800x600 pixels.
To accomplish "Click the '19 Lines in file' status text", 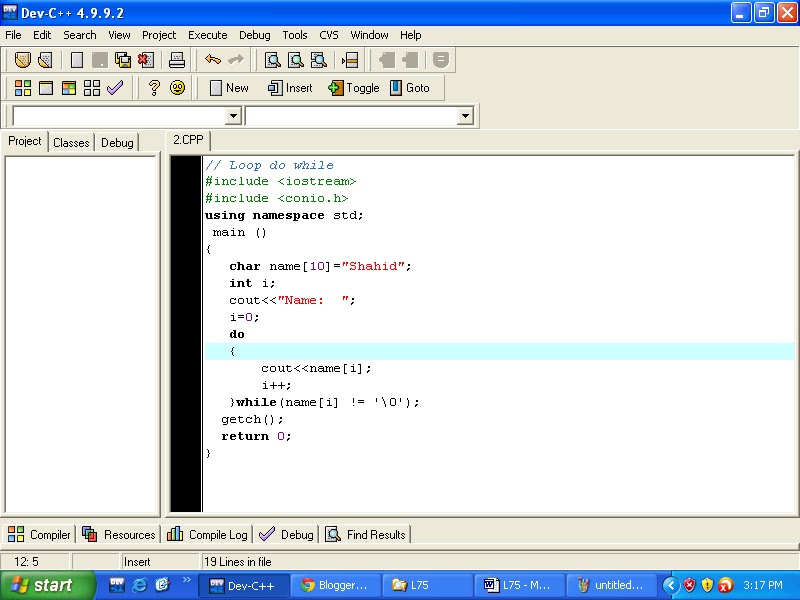I will (238, 562).
